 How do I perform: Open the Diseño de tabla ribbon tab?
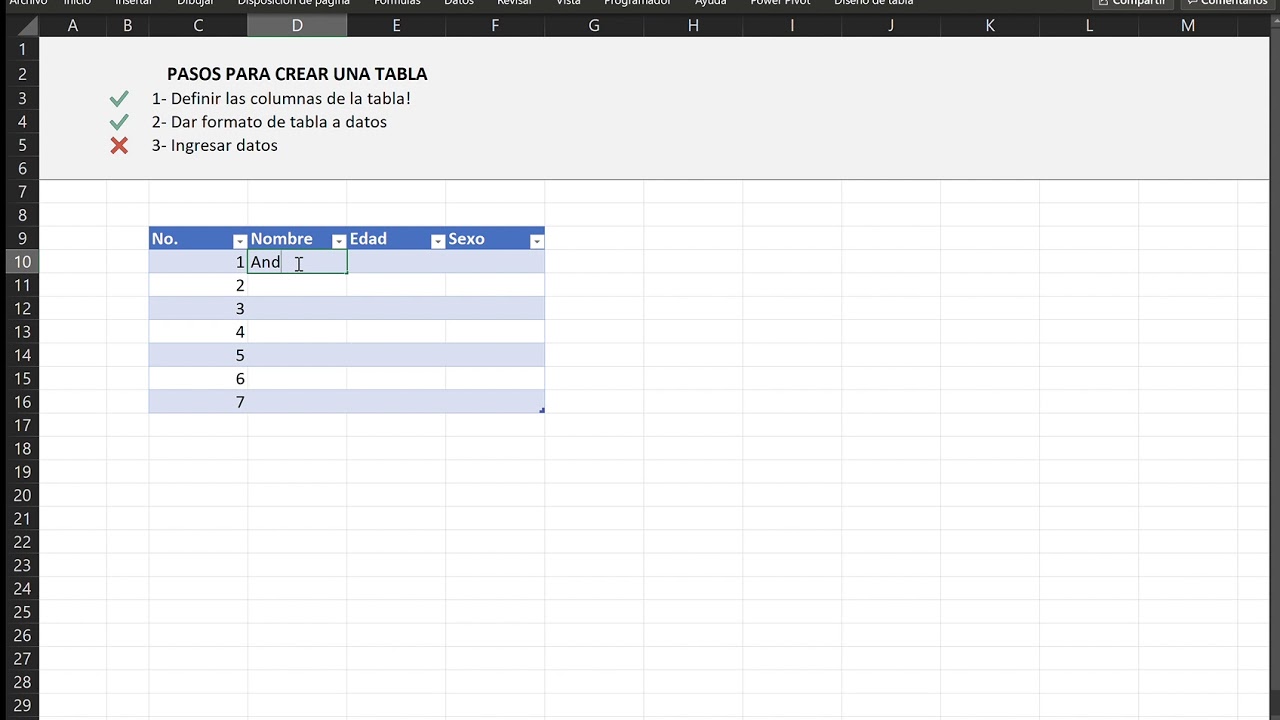tap(873, 3)
